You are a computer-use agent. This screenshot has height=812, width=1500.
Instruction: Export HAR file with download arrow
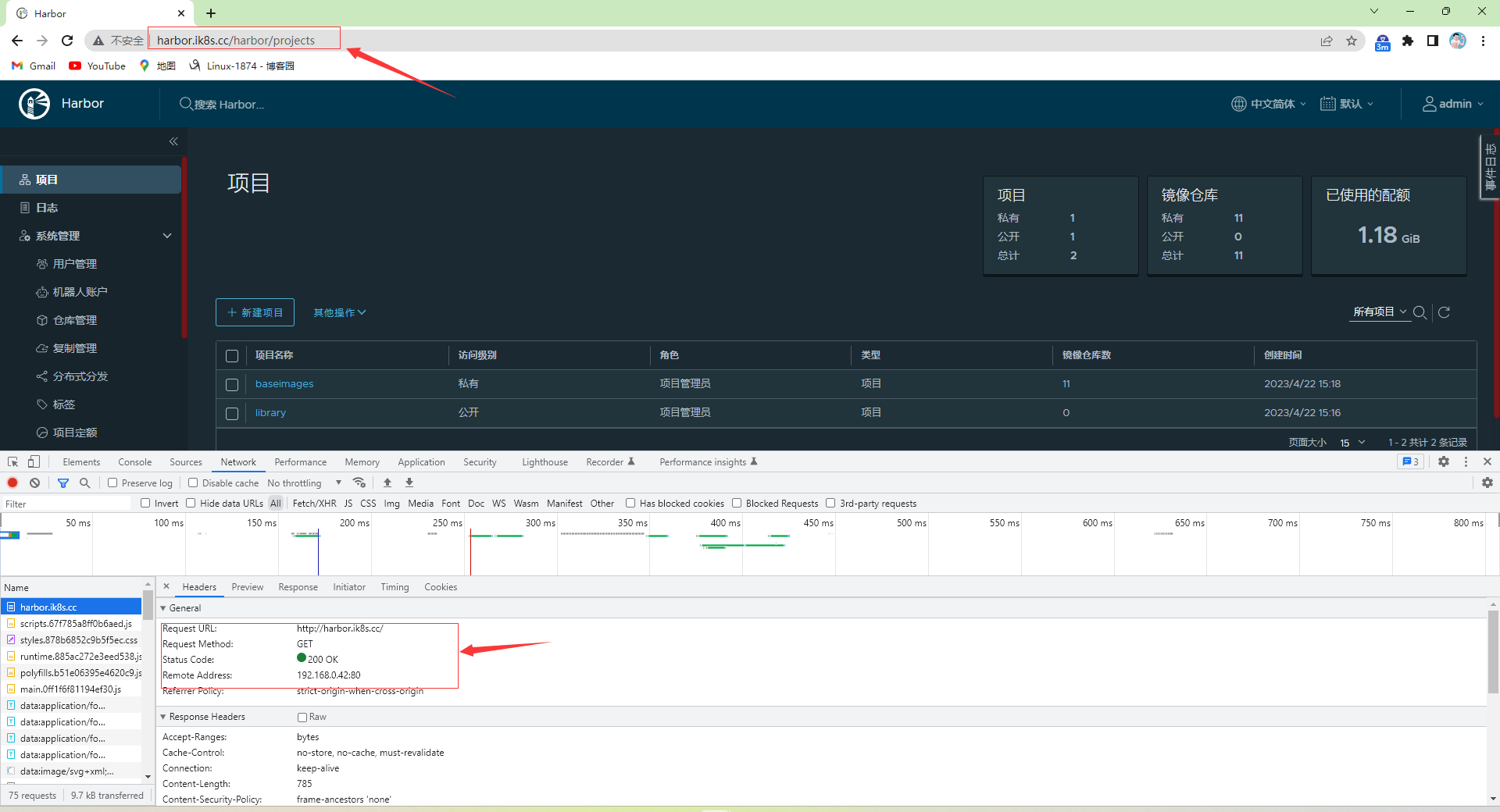409,483
